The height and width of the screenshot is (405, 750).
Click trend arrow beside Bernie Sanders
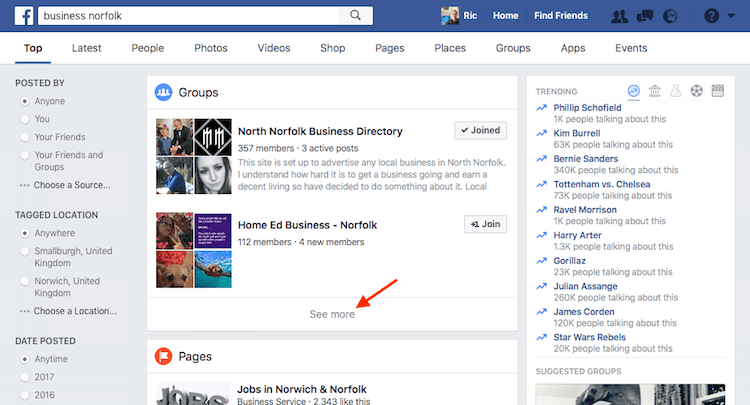[541, 159]
